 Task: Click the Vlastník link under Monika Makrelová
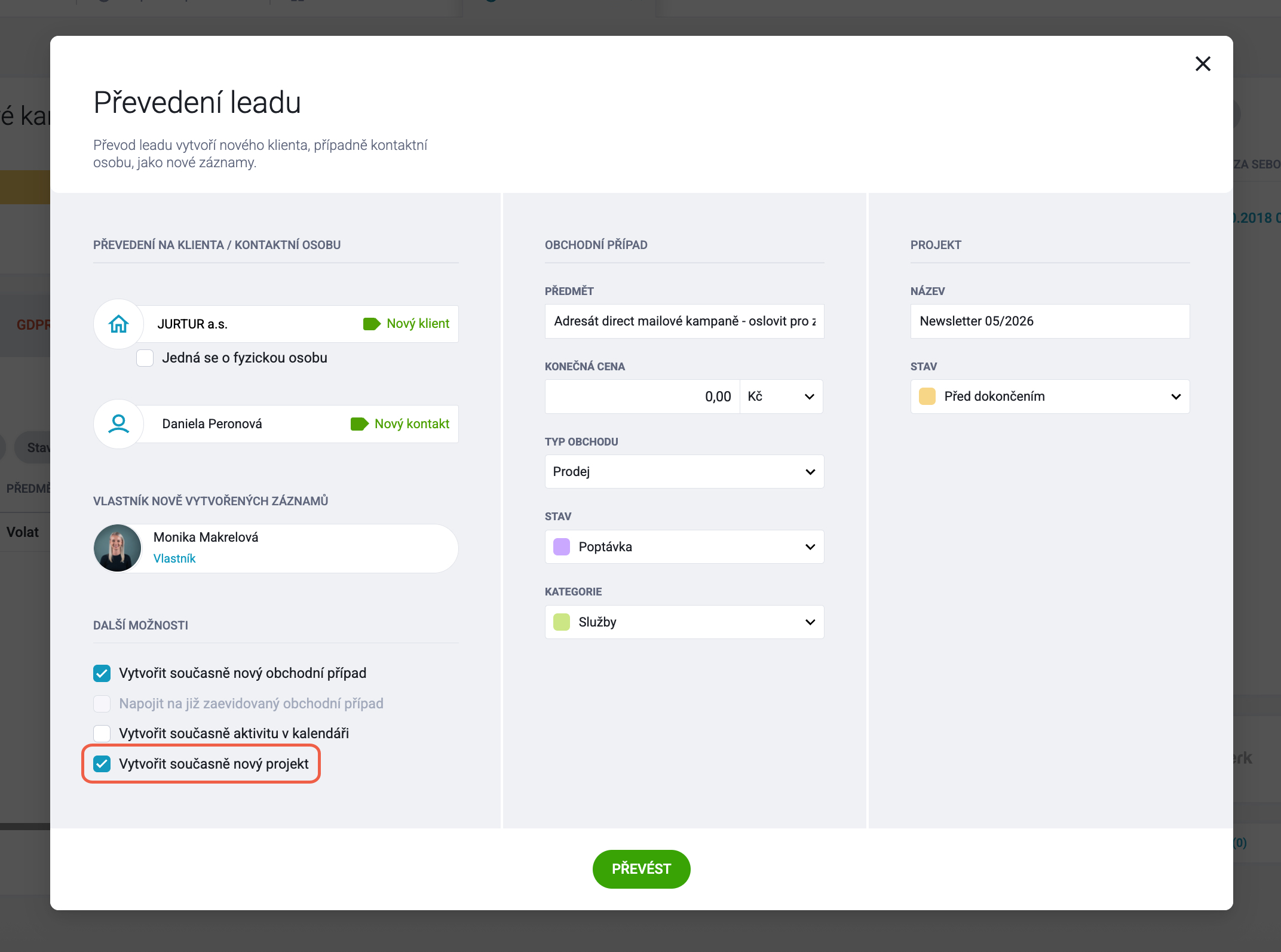click(174, 558)
